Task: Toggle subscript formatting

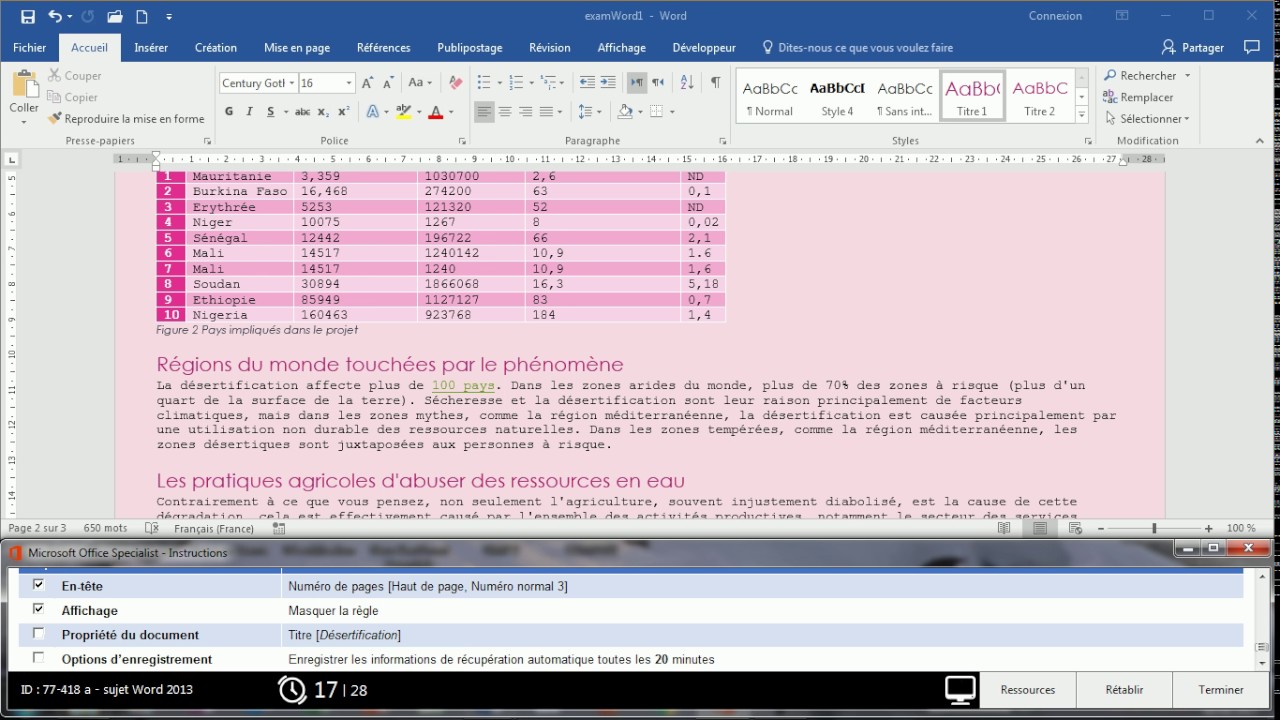Action: [x=324, y=112]
